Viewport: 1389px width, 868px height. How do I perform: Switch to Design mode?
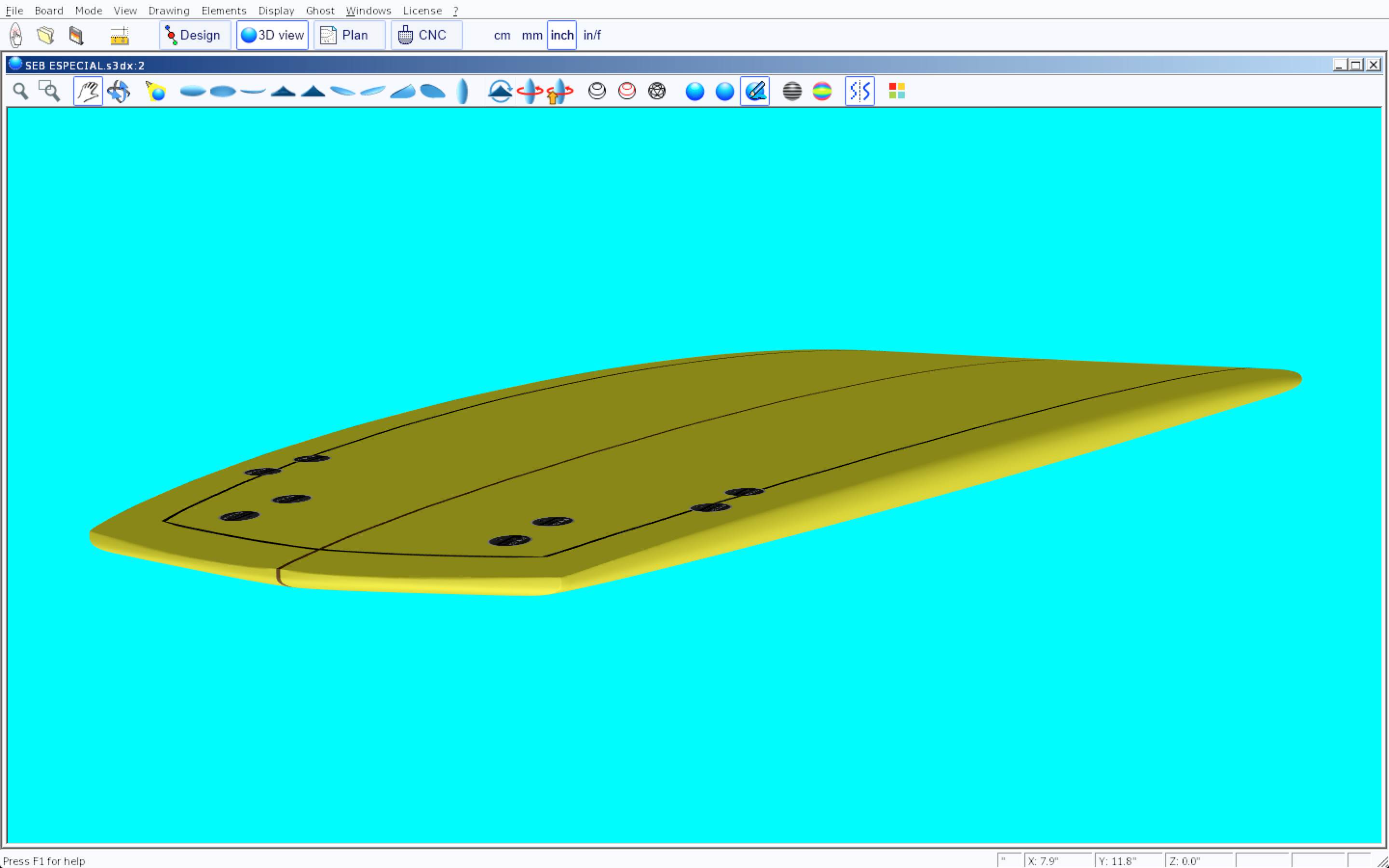click(194, 36)
